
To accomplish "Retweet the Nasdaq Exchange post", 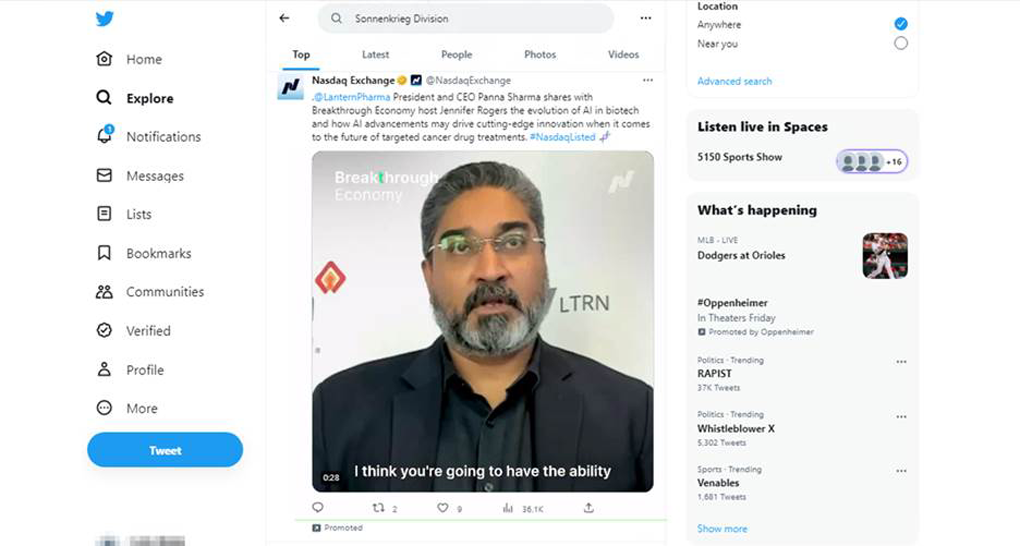I will tap(378, 508).
